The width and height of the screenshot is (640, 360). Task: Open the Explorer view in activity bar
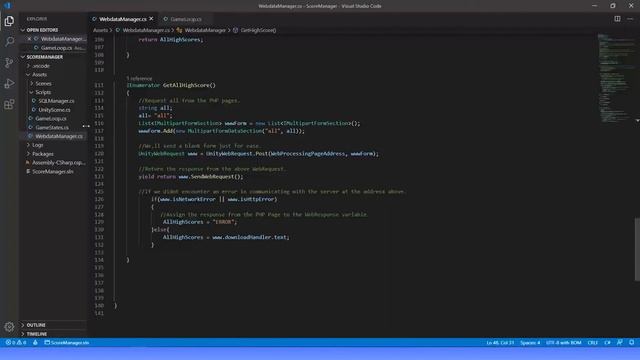(9, 21)
